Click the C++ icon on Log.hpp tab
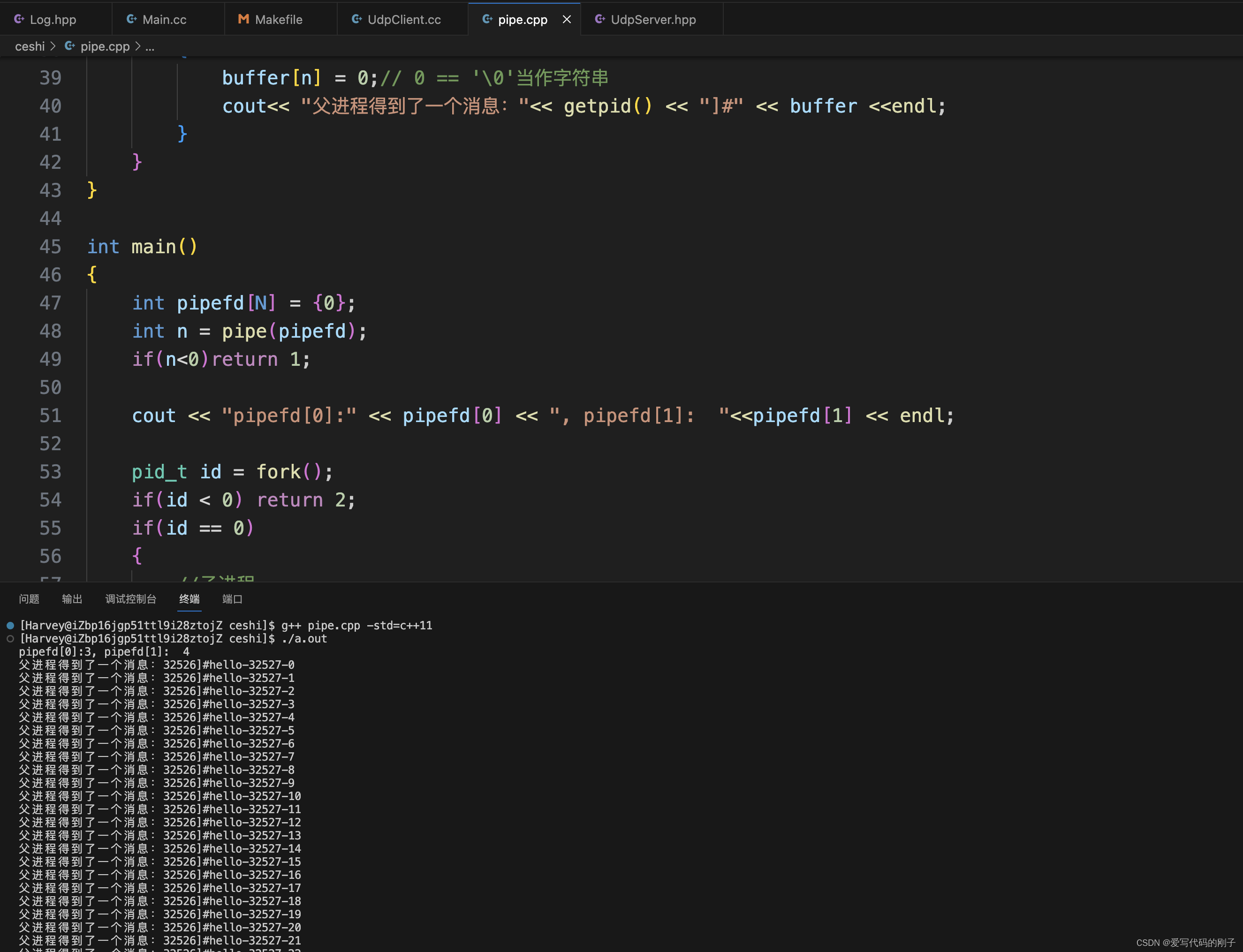Viewport: 1243px width, 952px height. [x=19, y=19]
